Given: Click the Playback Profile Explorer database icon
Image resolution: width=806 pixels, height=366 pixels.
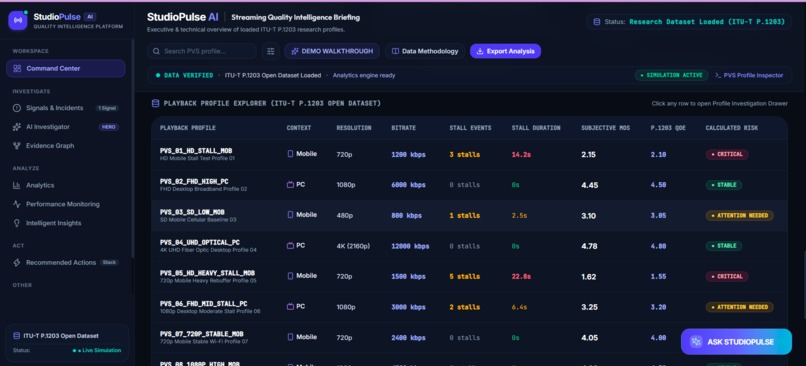Looking at the screenshot, I should point(155,104).
